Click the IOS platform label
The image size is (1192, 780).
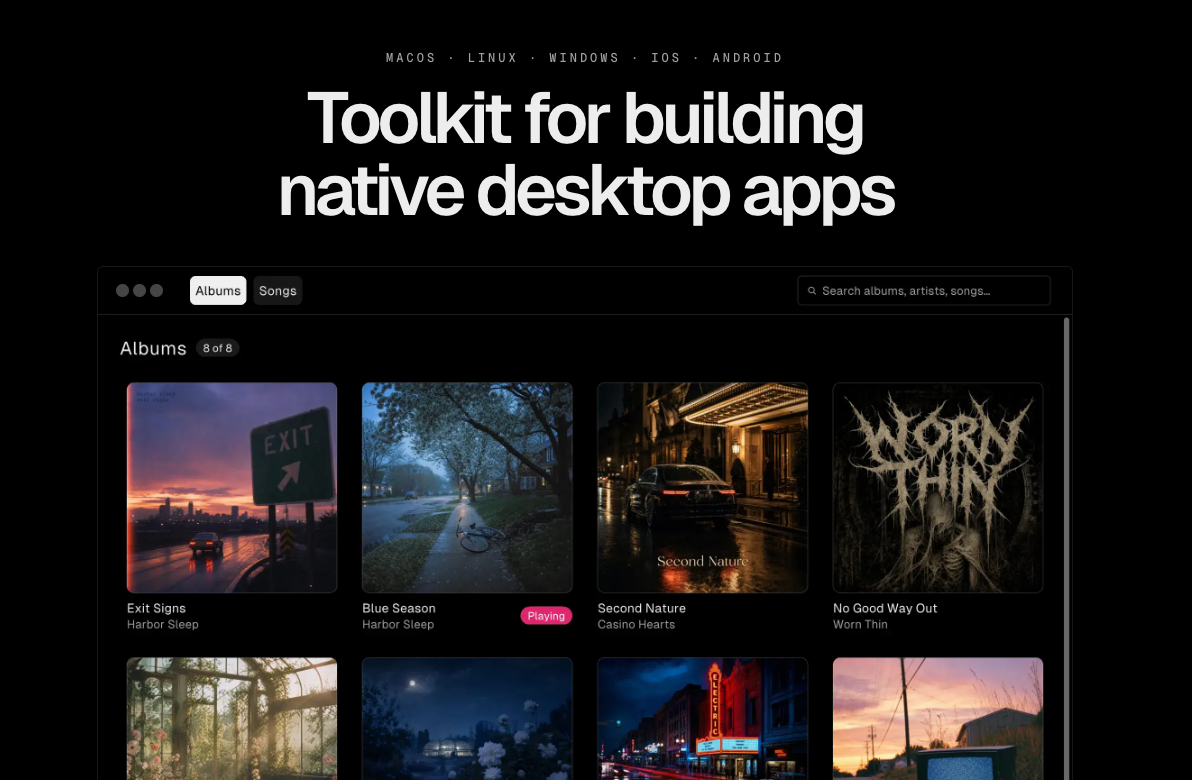(x=666, y=58)
